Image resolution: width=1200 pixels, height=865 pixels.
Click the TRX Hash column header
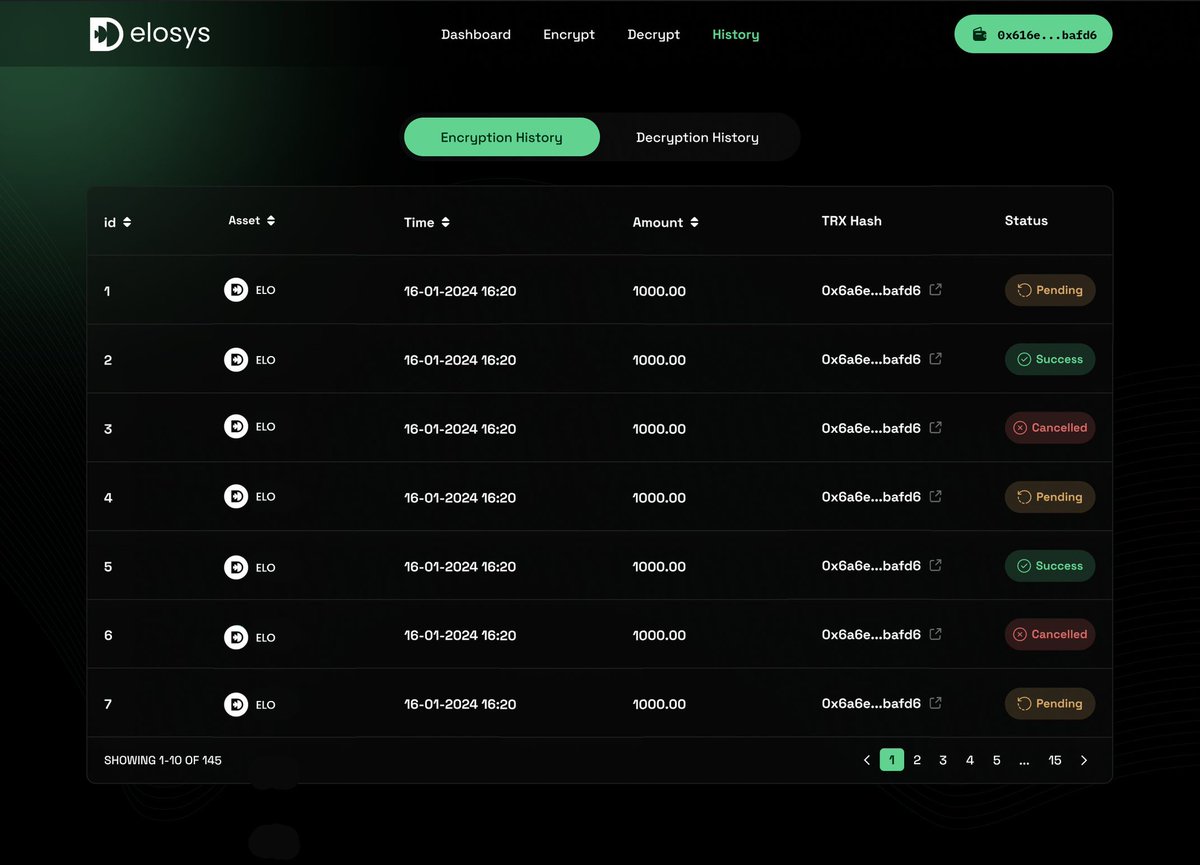852,221
